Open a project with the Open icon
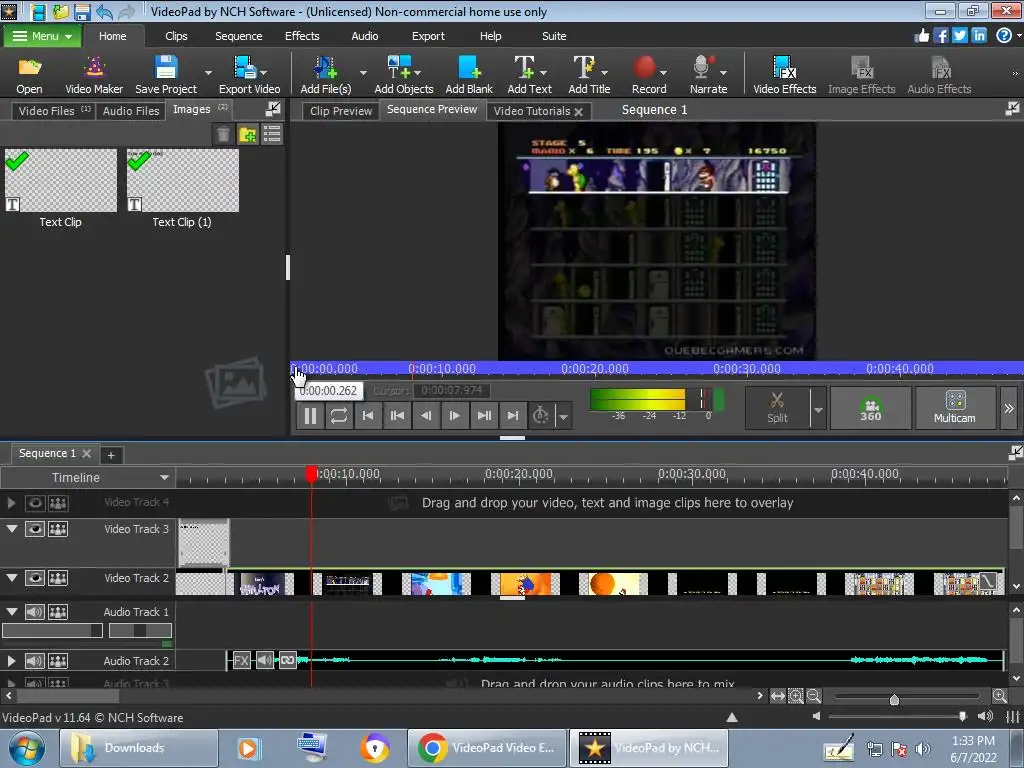This screenshot has width=1024, height=768. [x=29, y=75]
